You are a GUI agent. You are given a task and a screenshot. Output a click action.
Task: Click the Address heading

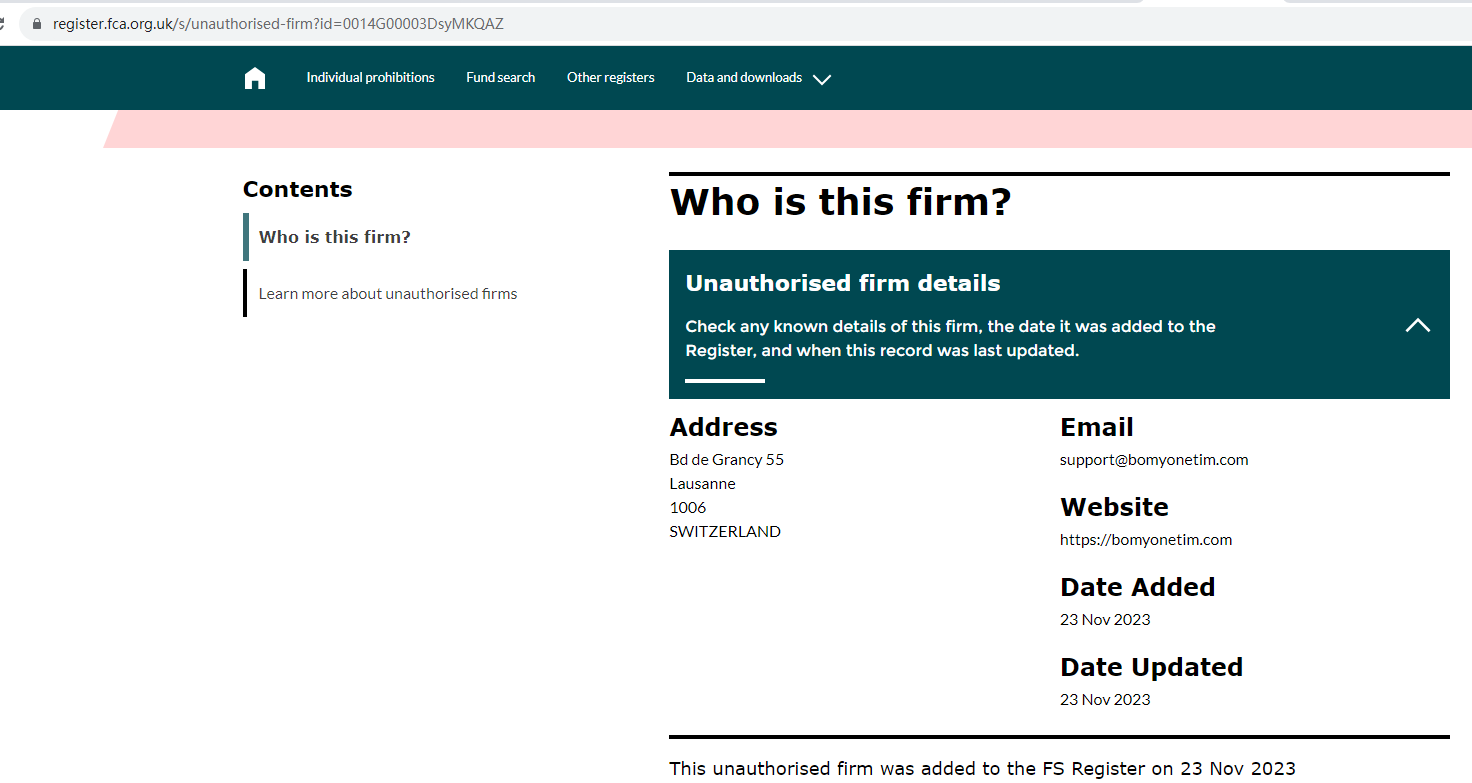[x=723, y=427]
